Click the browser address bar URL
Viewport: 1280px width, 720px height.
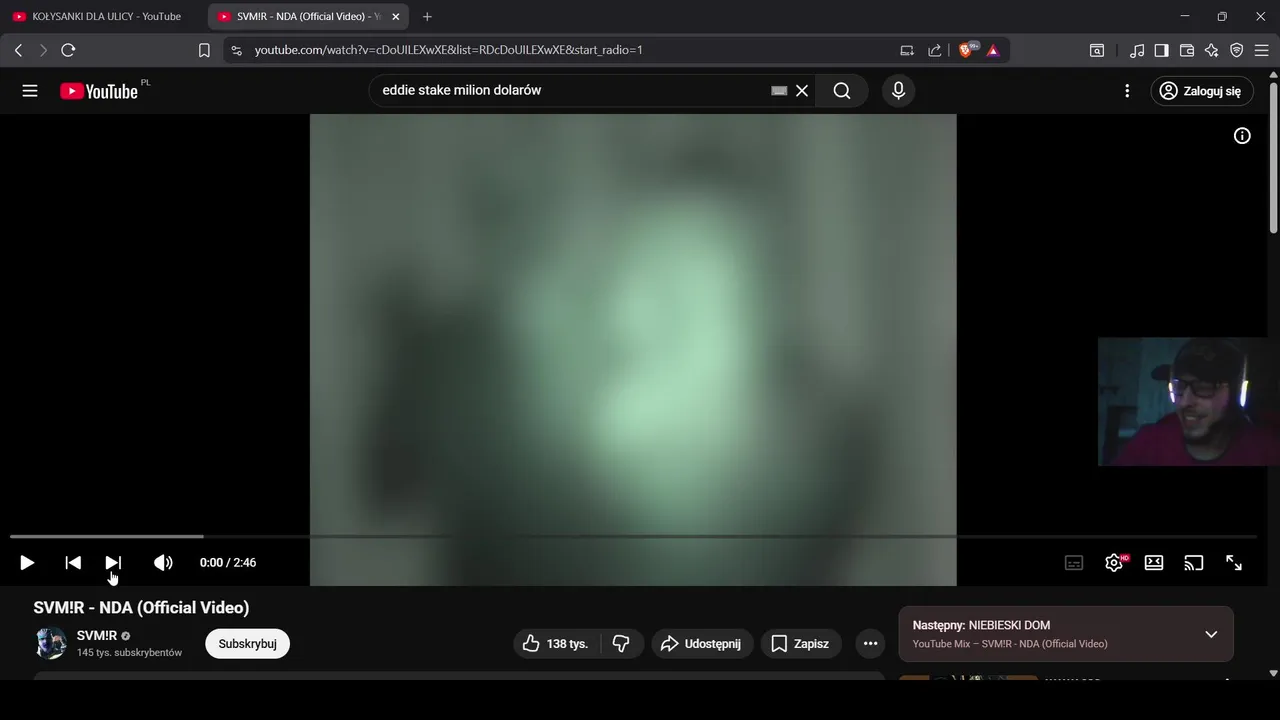448,50
